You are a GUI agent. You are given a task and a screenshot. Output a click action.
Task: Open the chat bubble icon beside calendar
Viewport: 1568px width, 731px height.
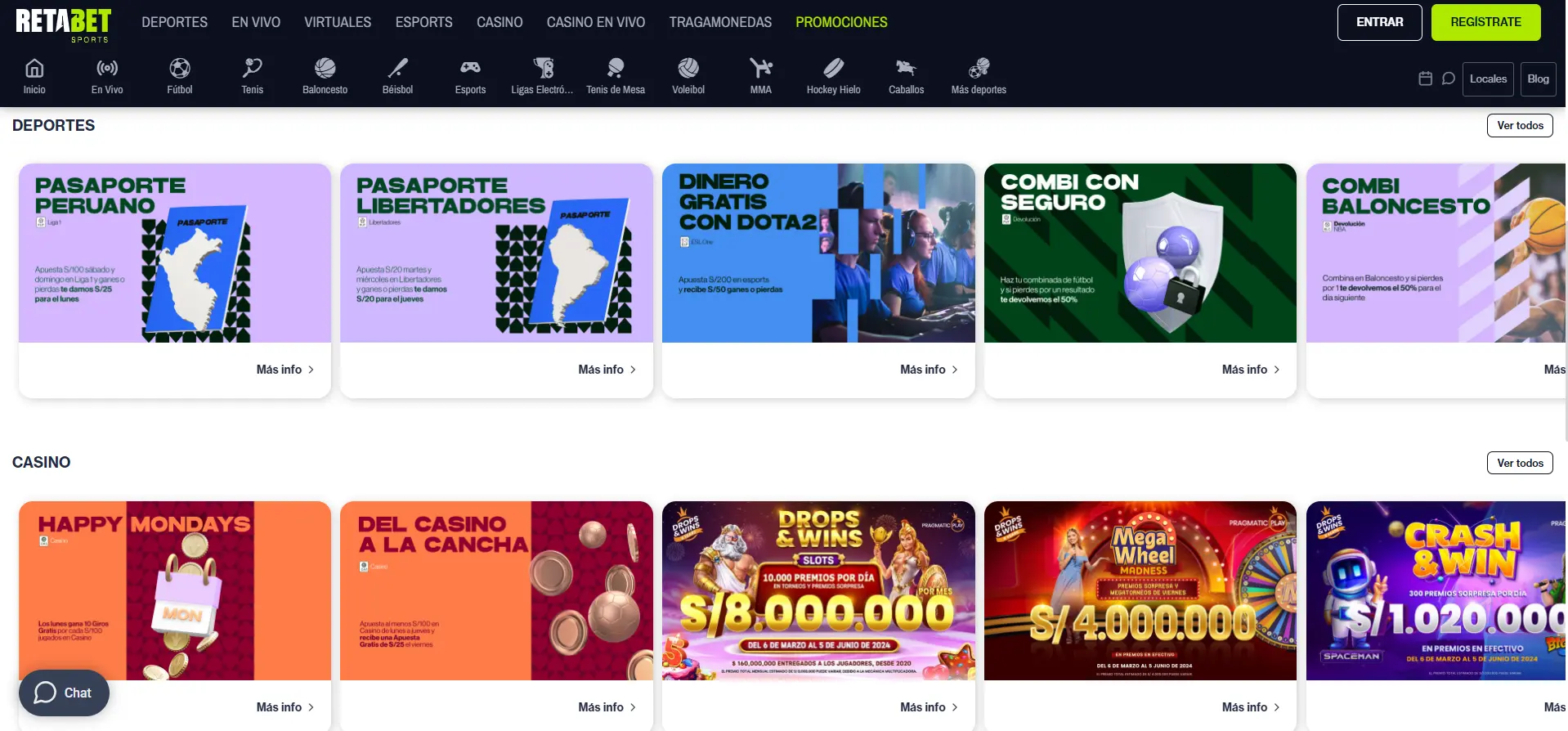(x=1448, y=78)
